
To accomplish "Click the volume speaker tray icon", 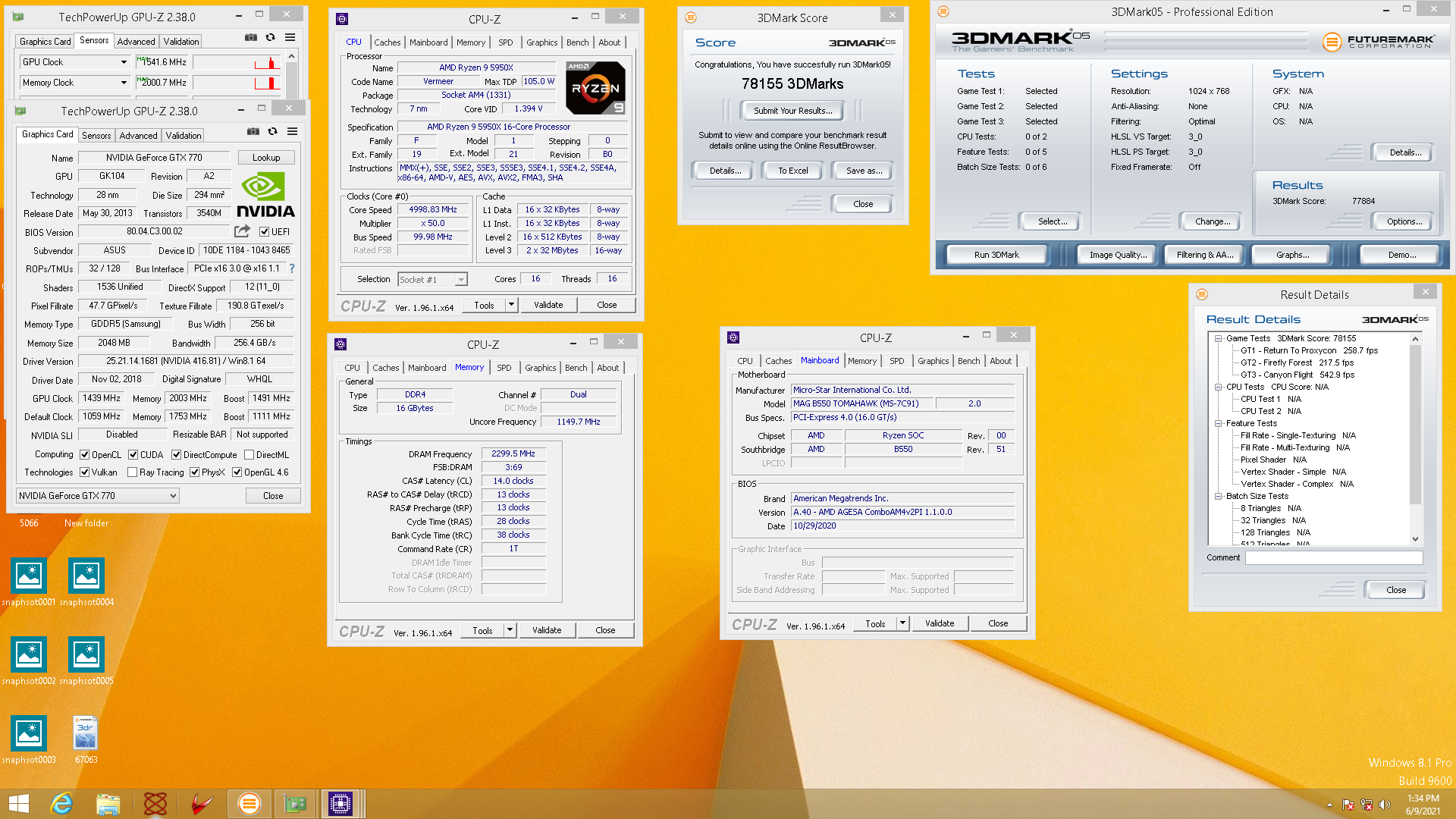I will (1385, 805).
